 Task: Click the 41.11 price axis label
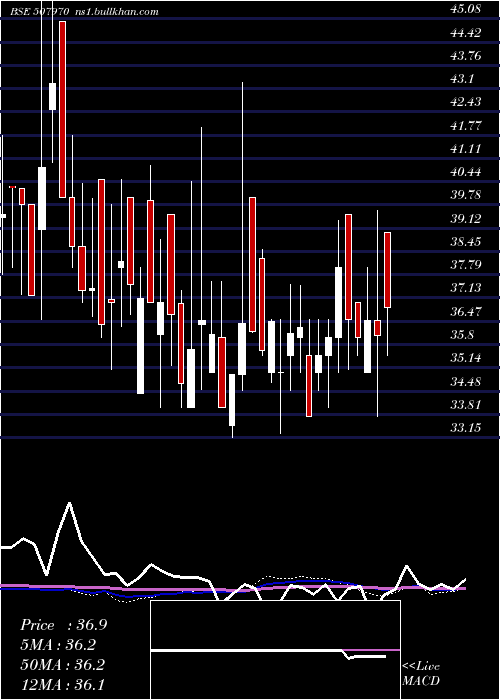pyautogui.click(x=466, y=149)
